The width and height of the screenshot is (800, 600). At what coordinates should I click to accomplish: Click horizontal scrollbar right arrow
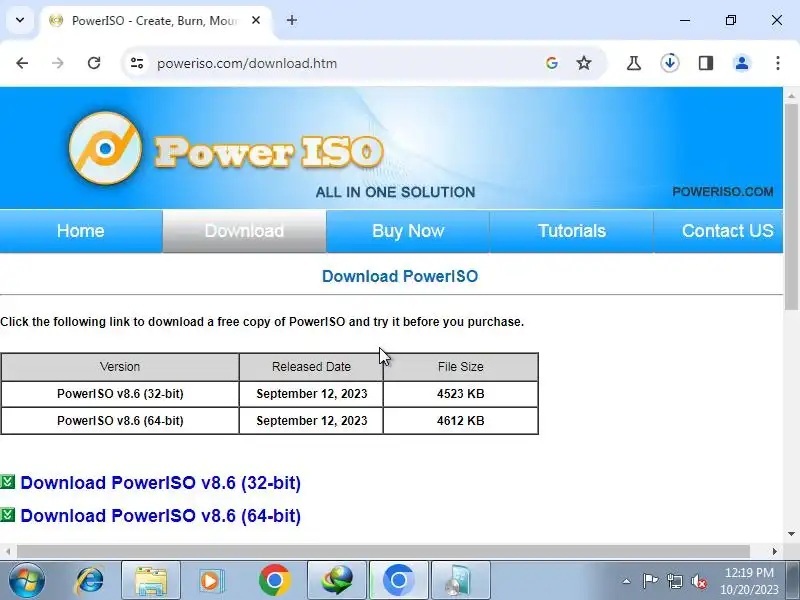774,552
